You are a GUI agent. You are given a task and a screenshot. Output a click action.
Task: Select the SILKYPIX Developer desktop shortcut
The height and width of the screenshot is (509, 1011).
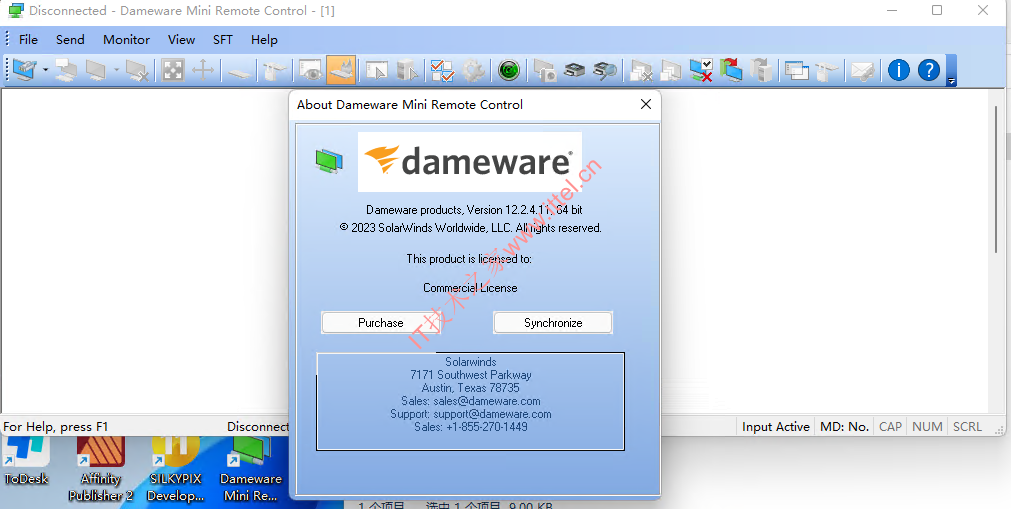point(175,471)
